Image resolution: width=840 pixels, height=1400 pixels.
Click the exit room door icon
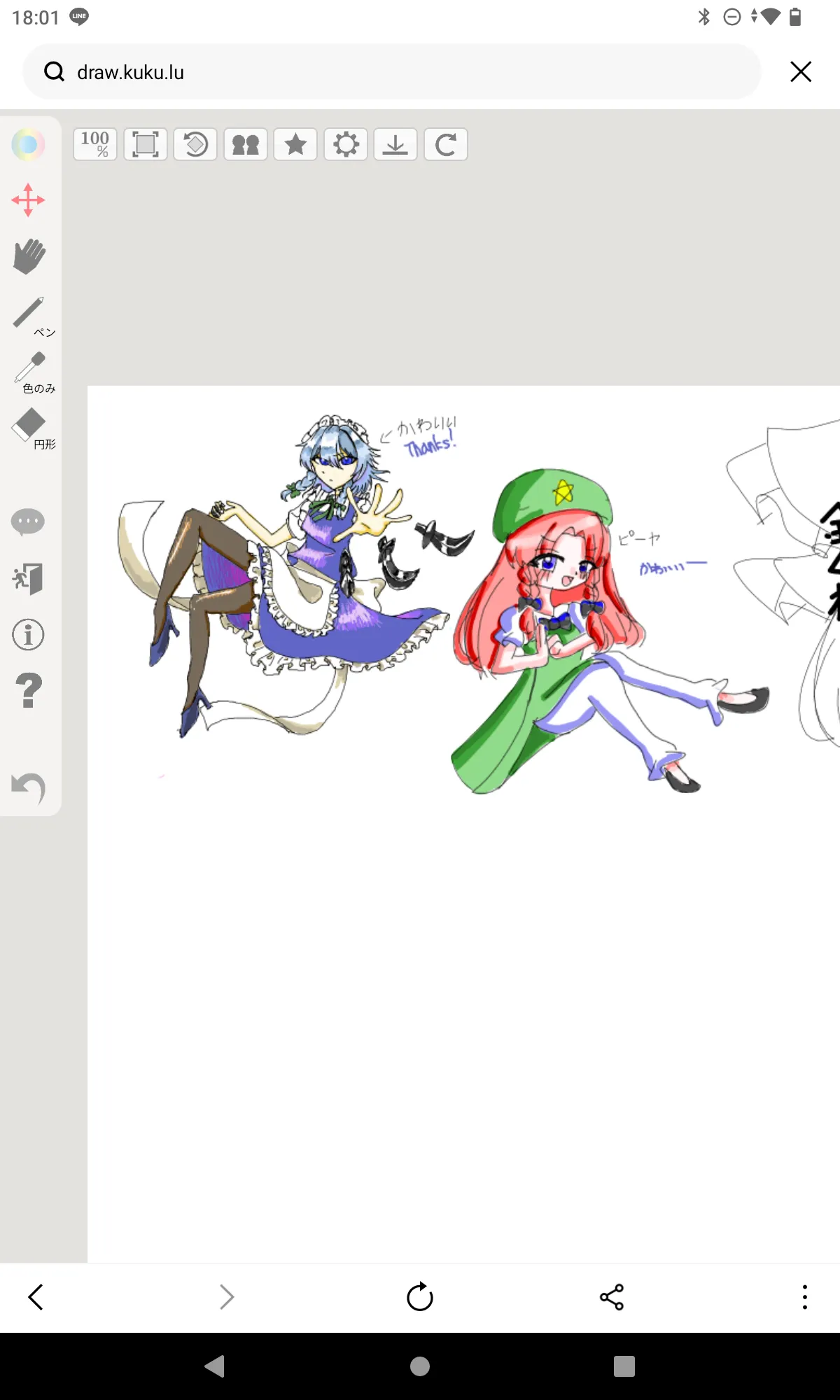click(x=28, y=578)
